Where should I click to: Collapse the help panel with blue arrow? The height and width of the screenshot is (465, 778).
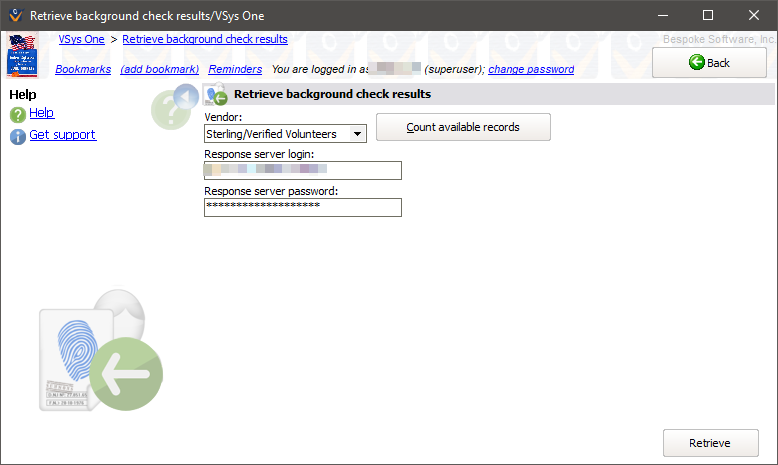186,97
